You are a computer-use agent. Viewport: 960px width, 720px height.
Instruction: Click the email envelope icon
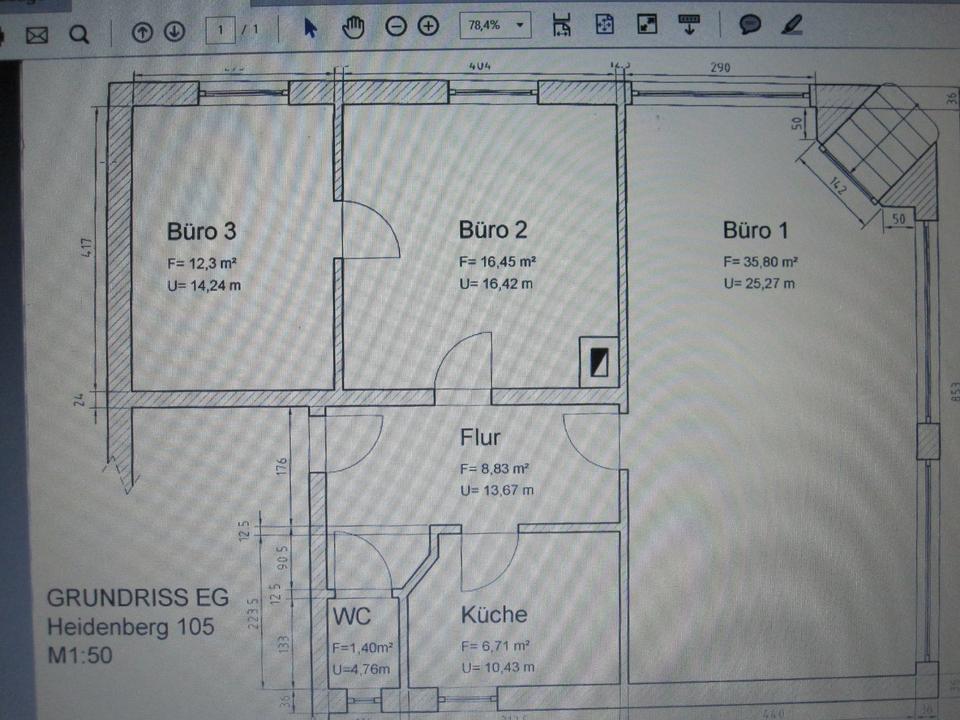point(37,35)
